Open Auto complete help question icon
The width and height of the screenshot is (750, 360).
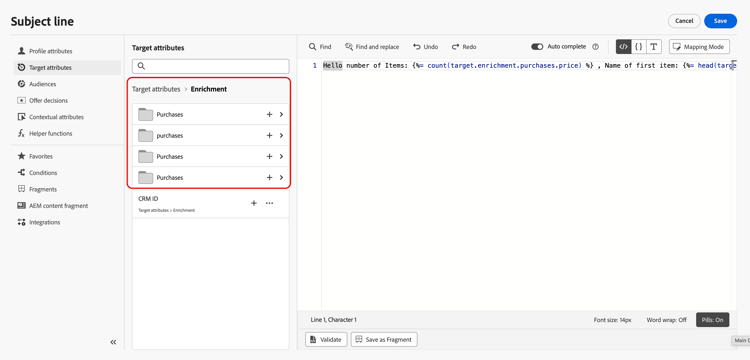[596, 47]
